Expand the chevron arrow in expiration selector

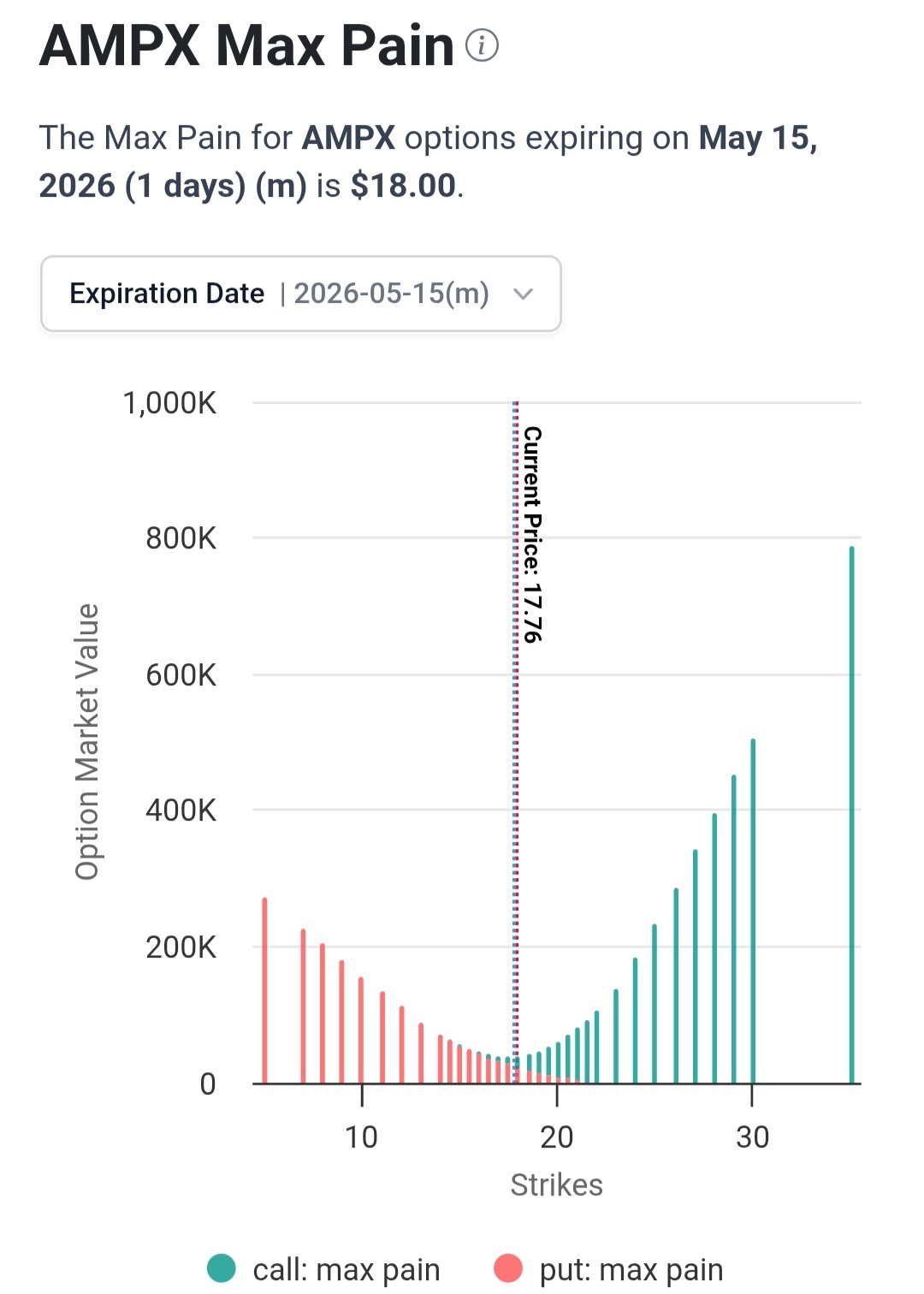(523, 294)
